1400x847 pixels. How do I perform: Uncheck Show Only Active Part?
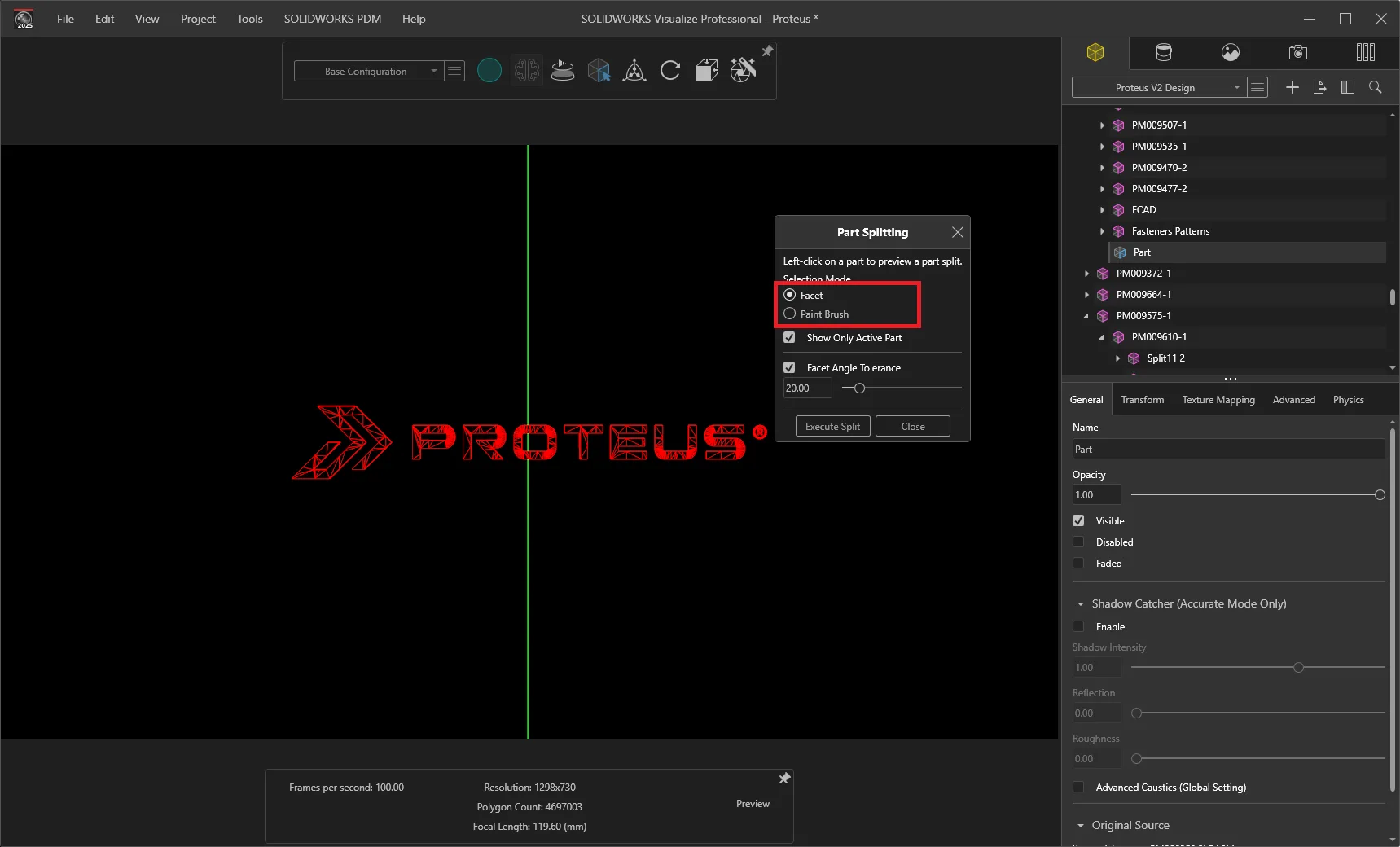coord(789,337)
